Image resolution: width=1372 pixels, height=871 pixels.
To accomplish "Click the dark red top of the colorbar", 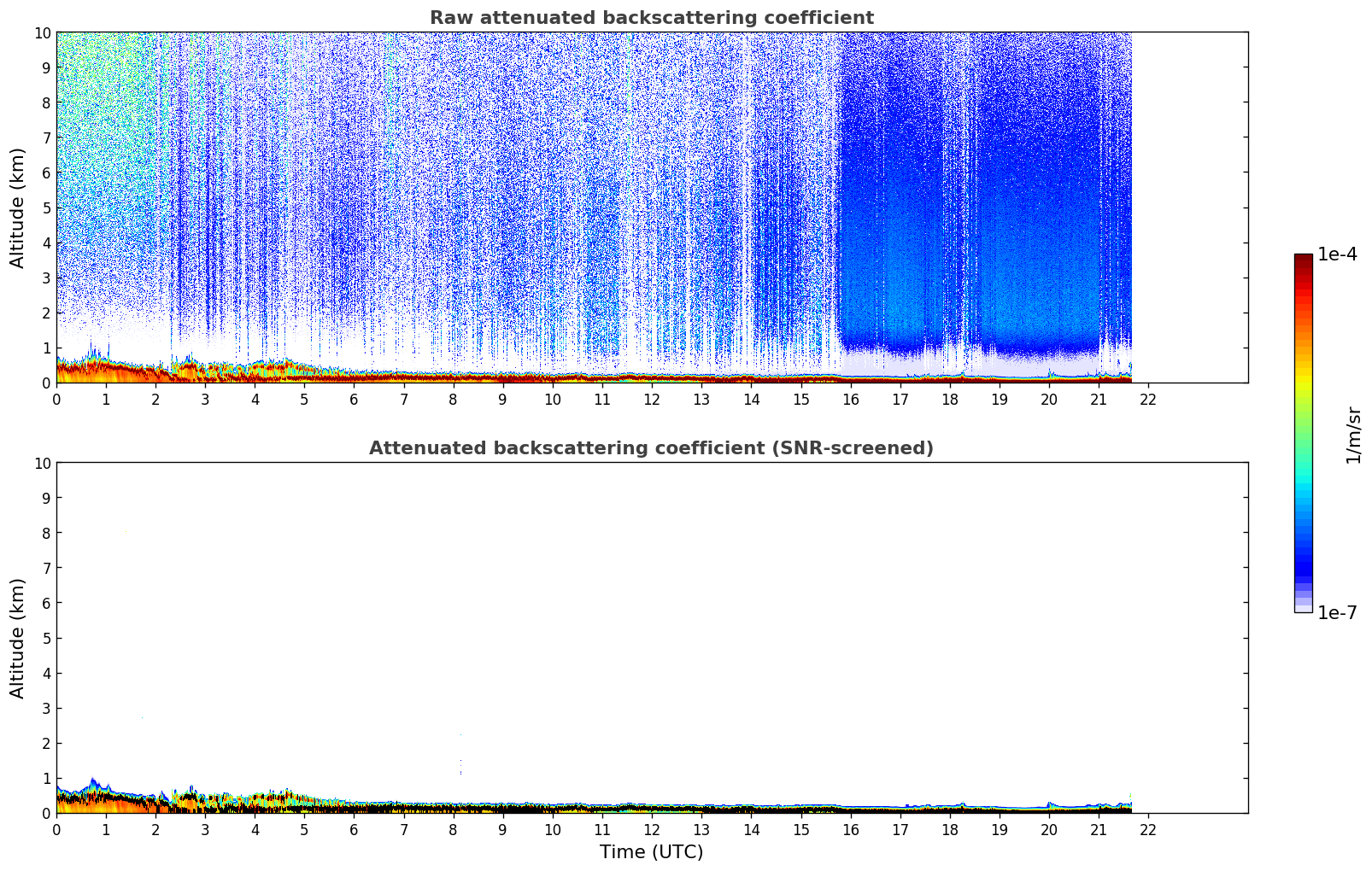I will click(x=1303, y=260).
